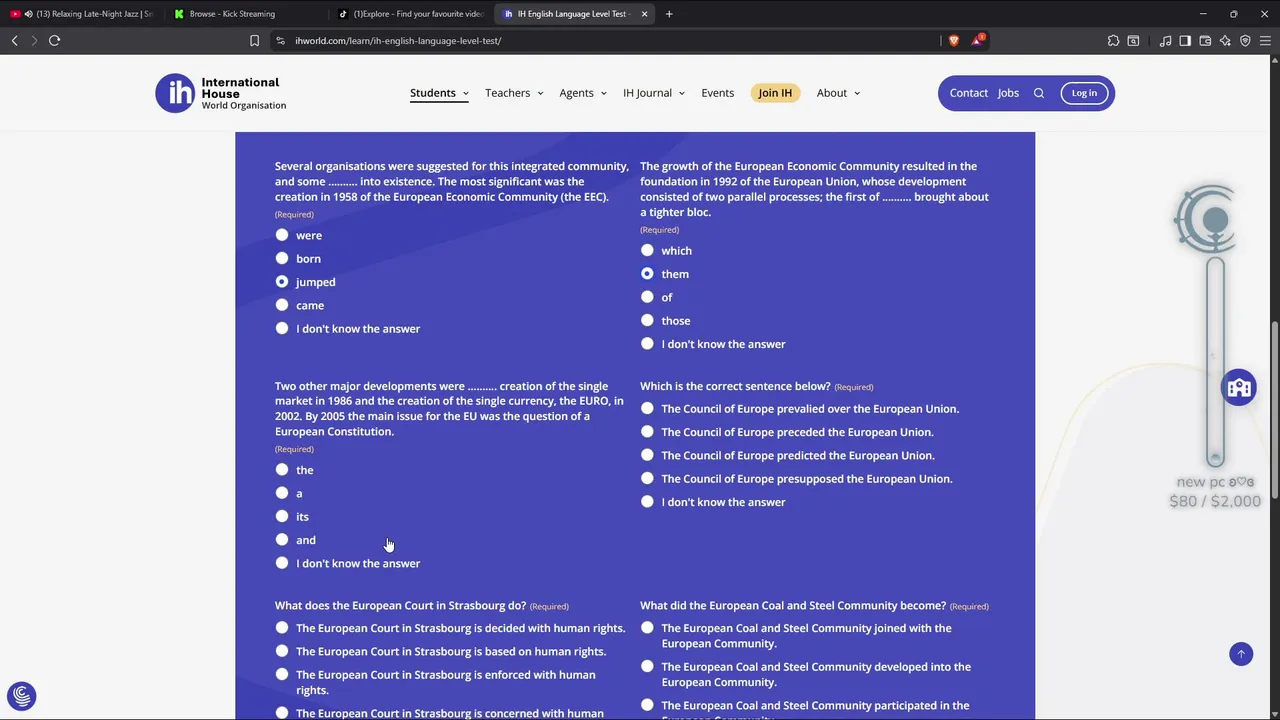
Task: Open the Brave Wallet icon
Action: pos(1205,40)
